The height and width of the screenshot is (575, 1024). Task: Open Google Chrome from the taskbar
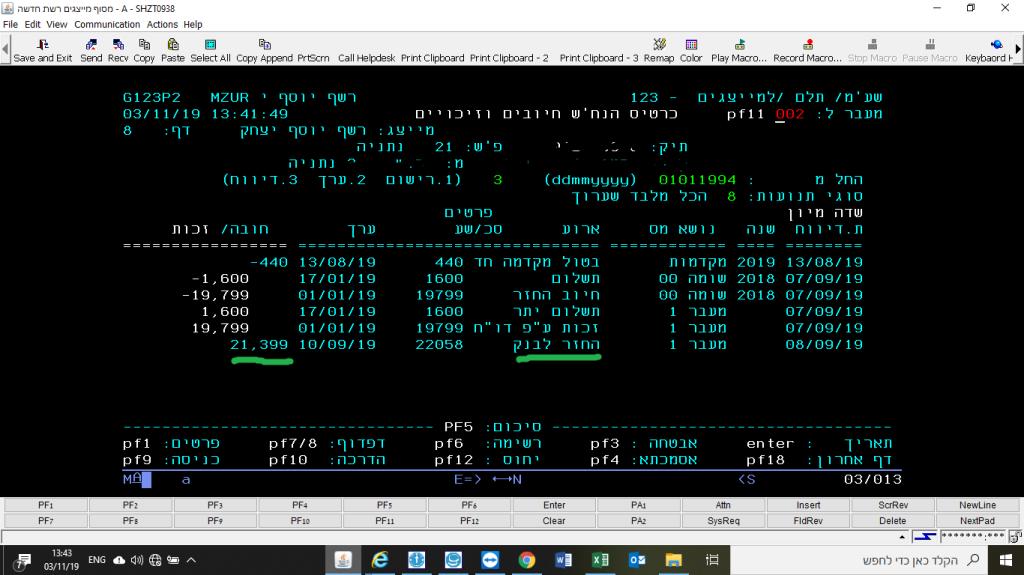click(527, 560)
